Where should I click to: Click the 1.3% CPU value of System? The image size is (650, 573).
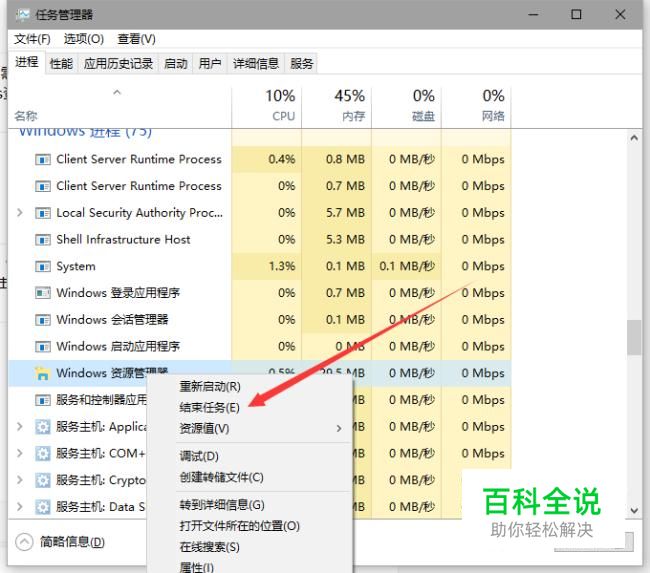tap(282, 266)
